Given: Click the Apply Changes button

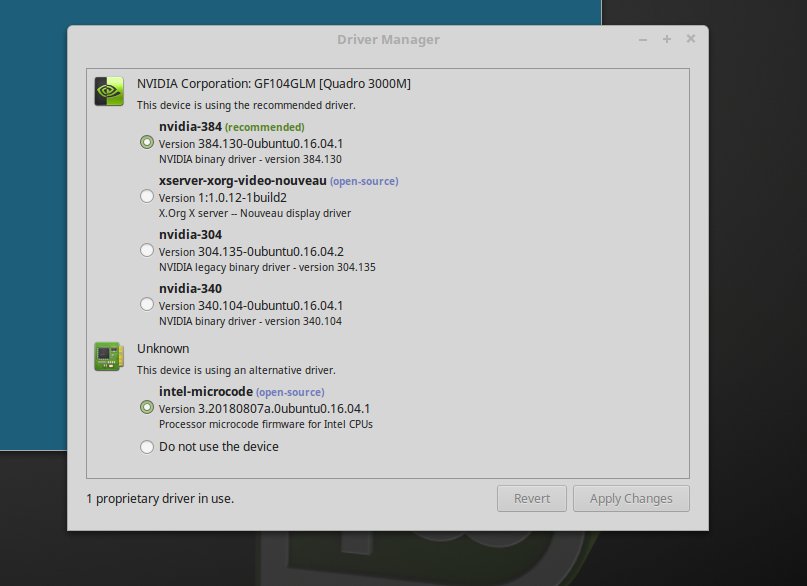Looking at the screenshot, I should (x=631, y=499).
